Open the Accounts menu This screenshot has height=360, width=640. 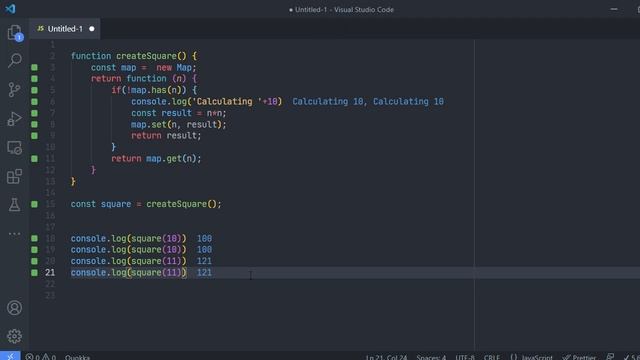coord(15,308)
